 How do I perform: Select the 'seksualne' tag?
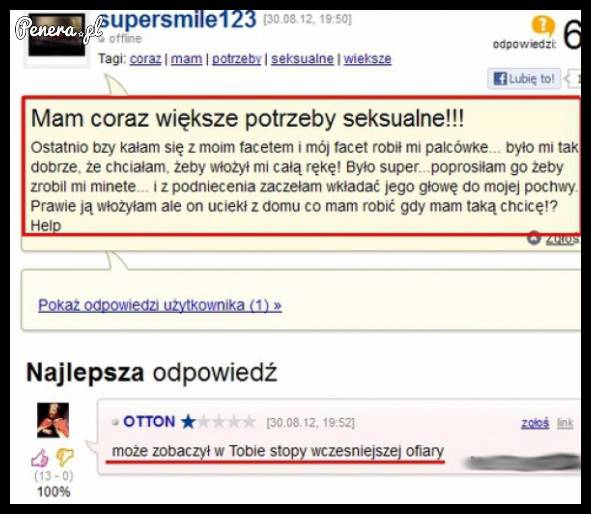(x=302, y=59)
